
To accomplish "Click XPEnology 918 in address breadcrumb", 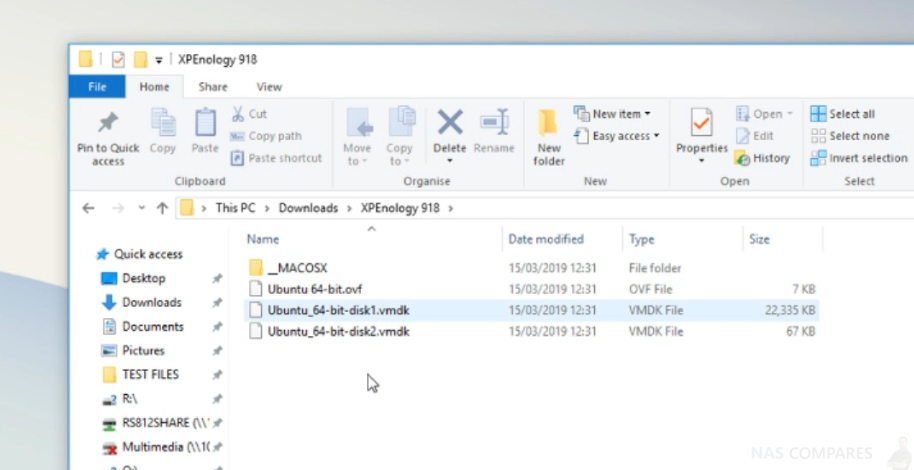I will pyautogui.click(x=400, y=208).
